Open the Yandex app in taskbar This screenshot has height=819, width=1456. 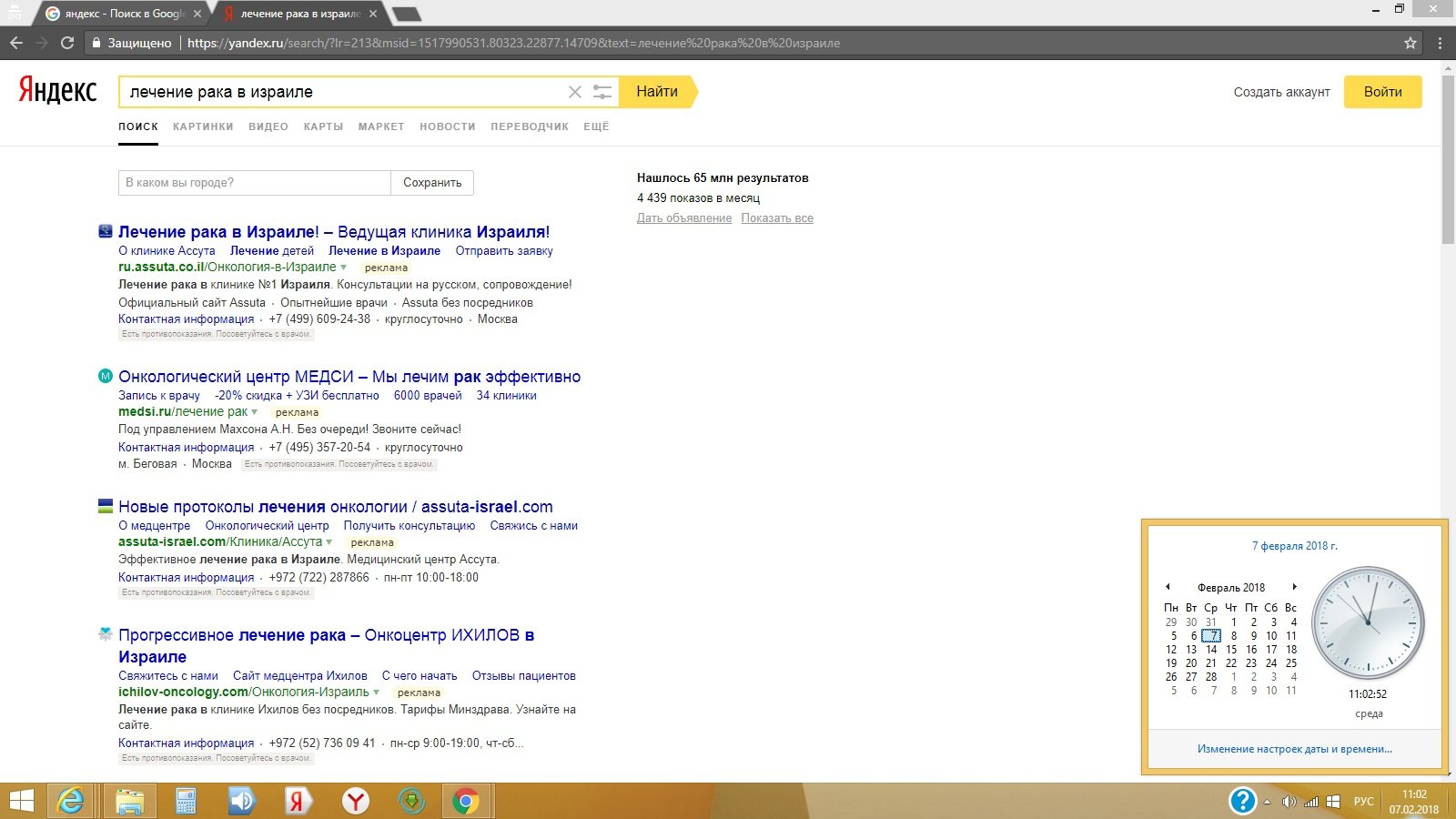tap(298, 801)
